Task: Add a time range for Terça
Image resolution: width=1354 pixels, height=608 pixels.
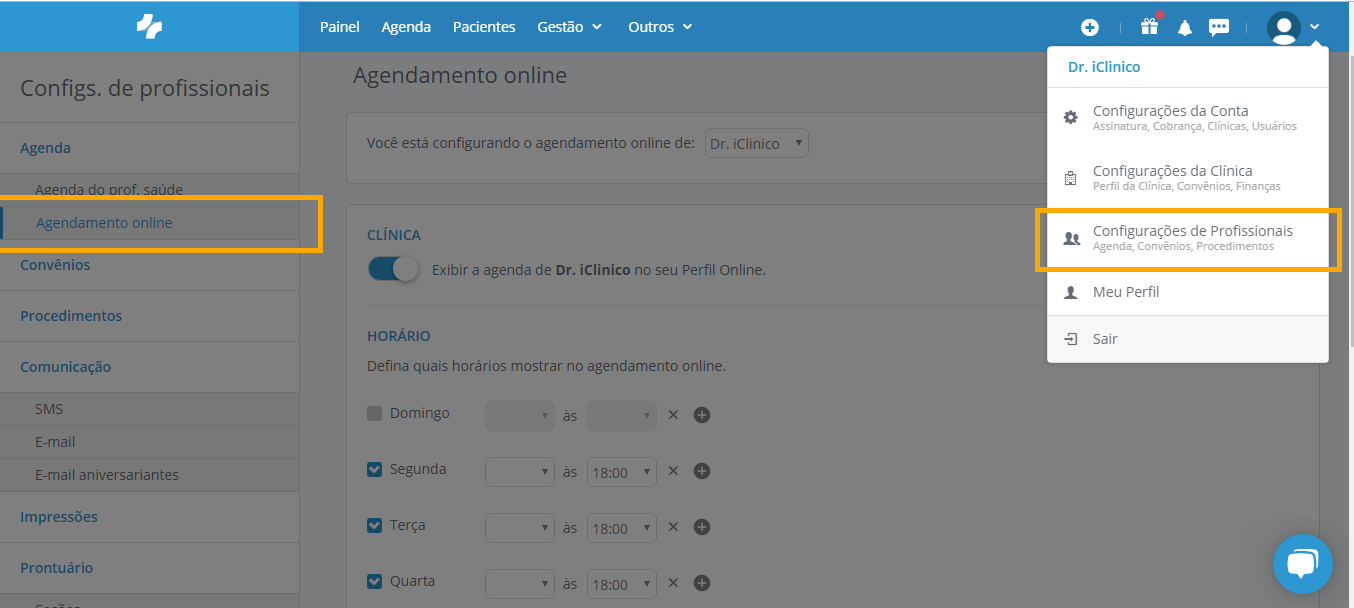Action: tap(702, 526)
